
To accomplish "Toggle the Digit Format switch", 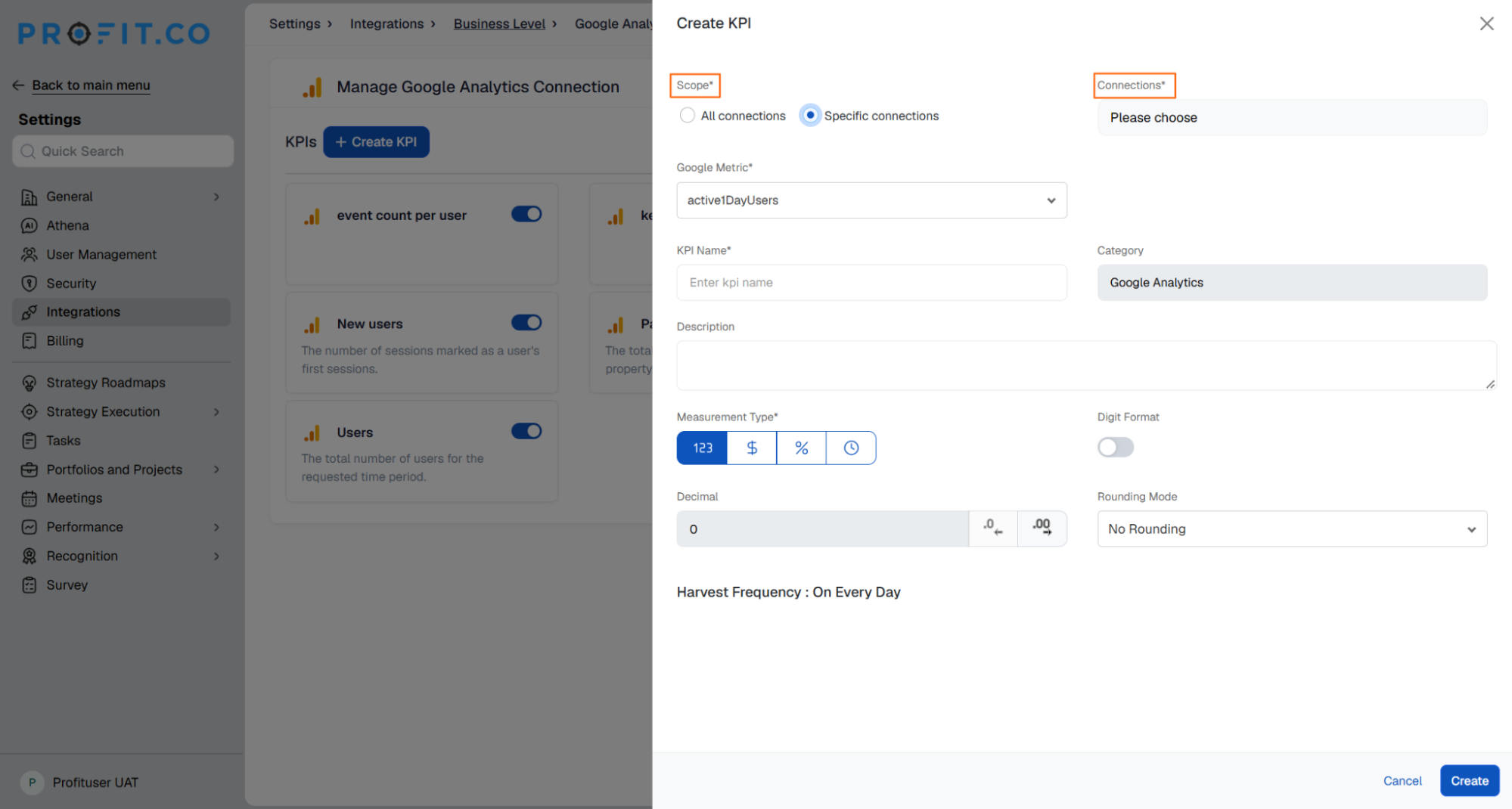I will coord(1116,448).
